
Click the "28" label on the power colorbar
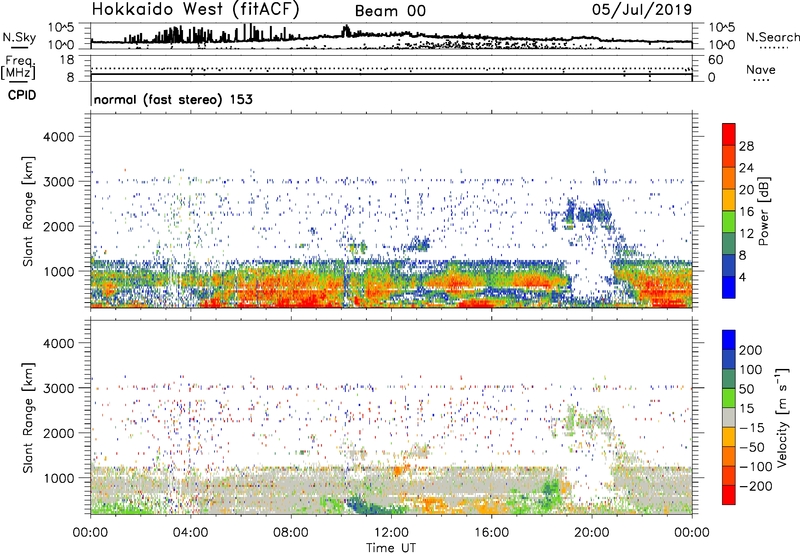[746, 146]
